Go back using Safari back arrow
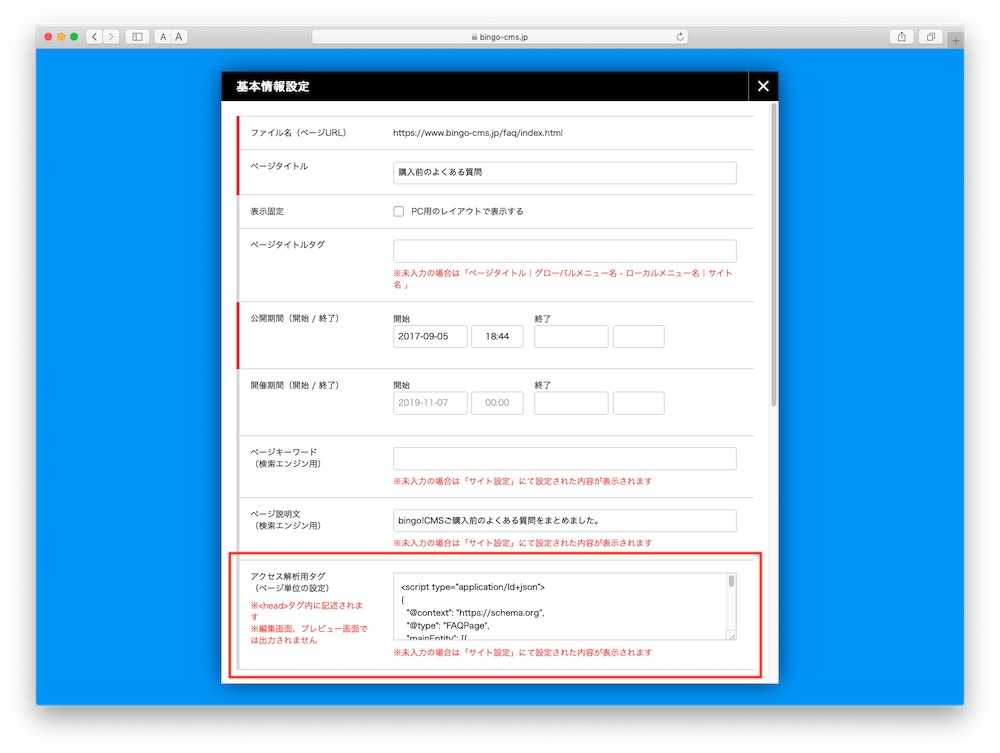 [94, 37]
